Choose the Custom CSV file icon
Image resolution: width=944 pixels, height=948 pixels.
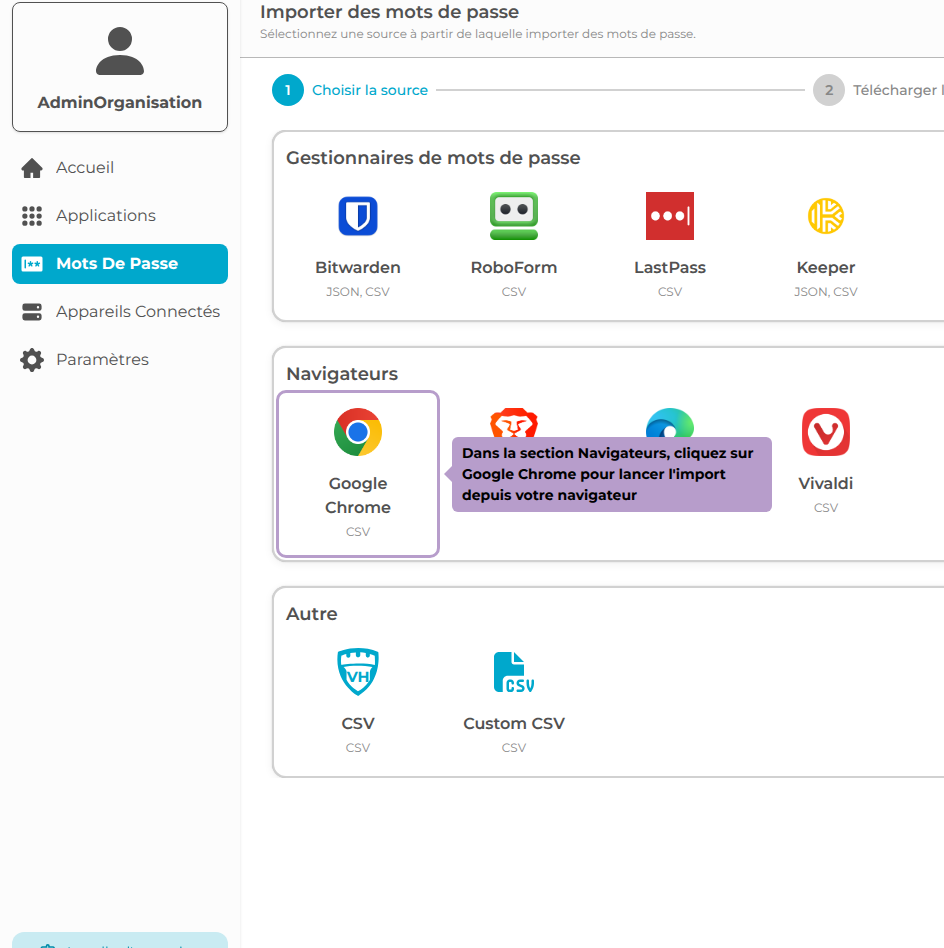pyautogui.click(x=513, y=672)
